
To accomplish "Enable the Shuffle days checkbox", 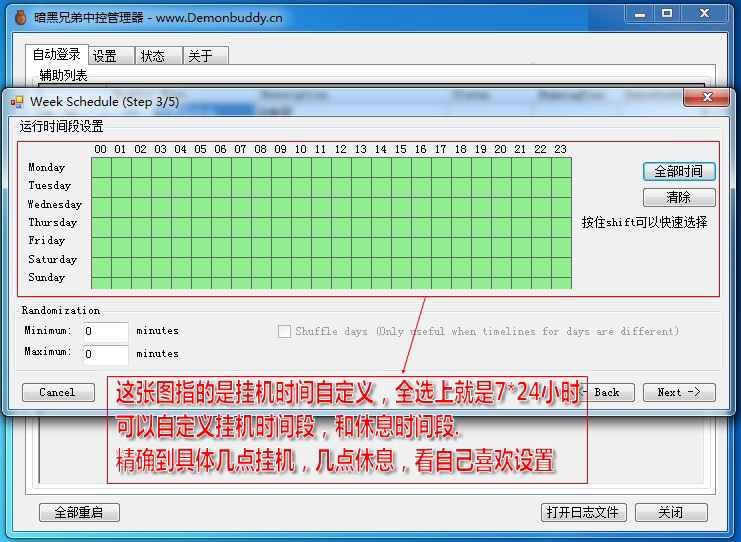I will click(x=285, y=332).
